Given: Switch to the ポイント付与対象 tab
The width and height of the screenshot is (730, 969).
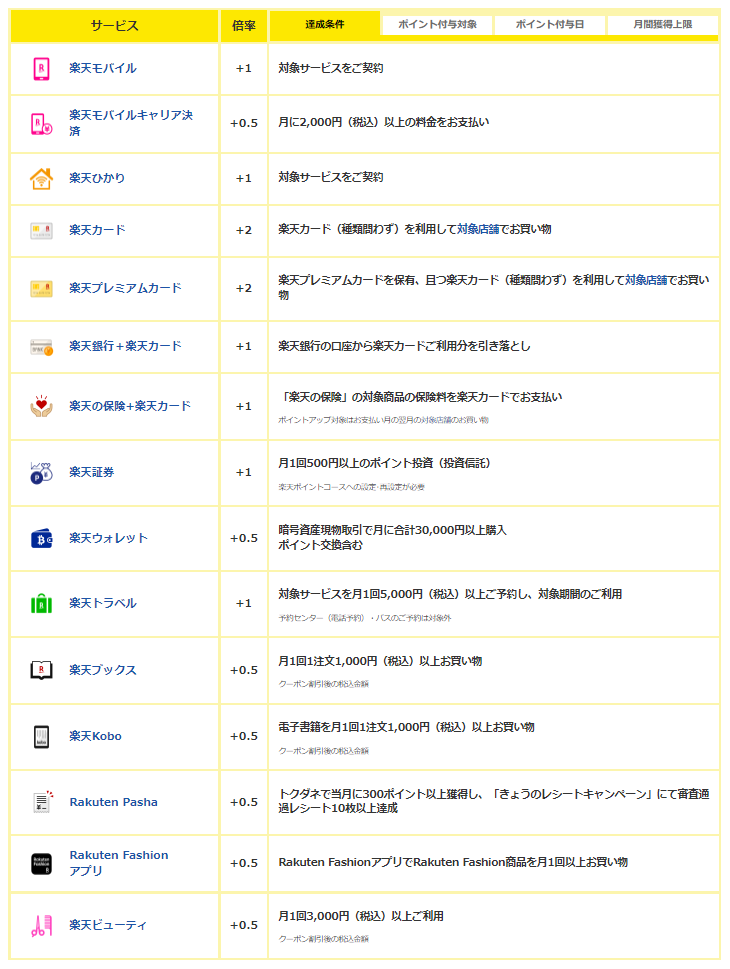Looking at the screenshot, I should [437, 25].
